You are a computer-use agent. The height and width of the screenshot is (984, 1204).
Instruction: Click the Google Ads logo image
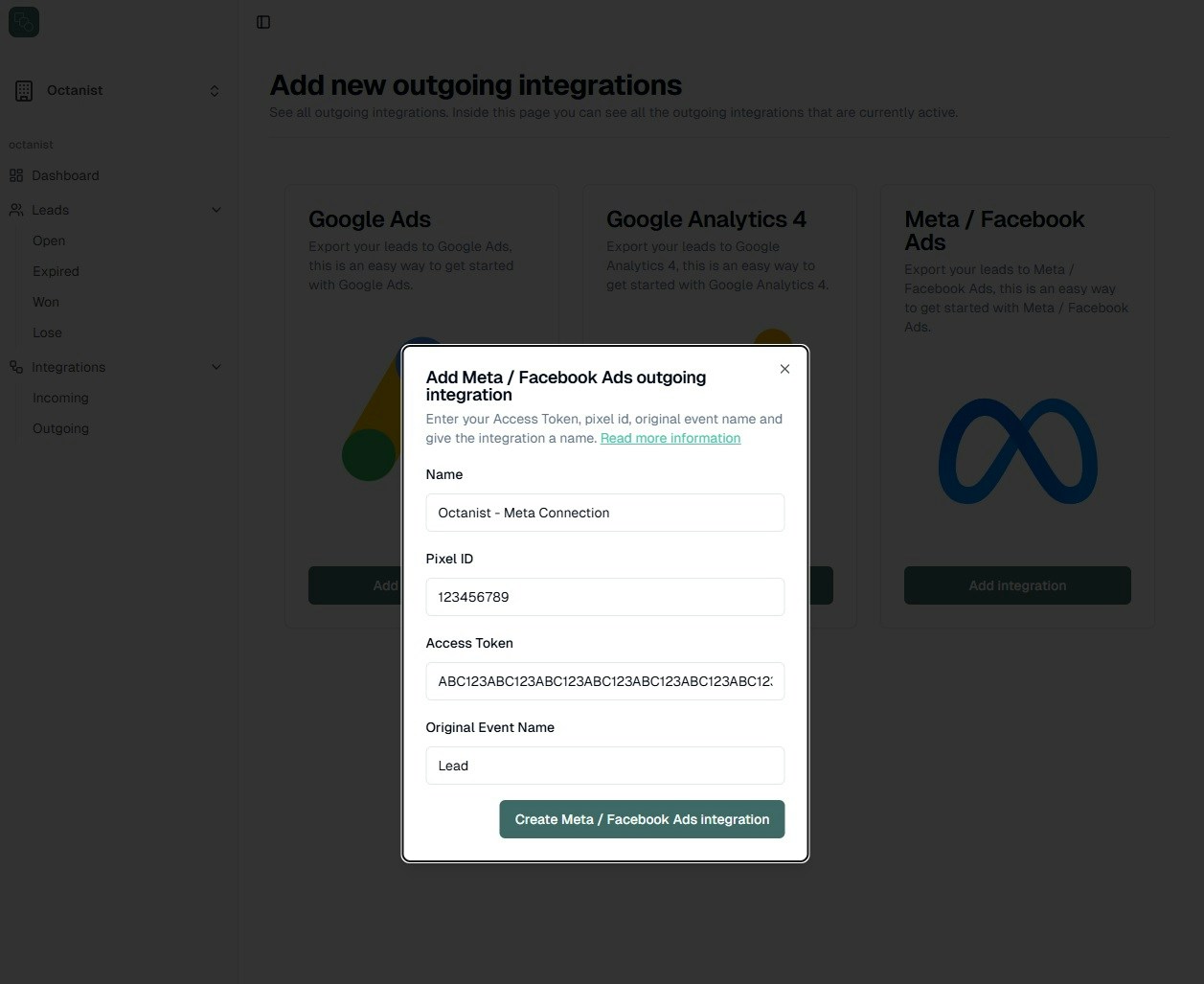click(x=373, y=410)
